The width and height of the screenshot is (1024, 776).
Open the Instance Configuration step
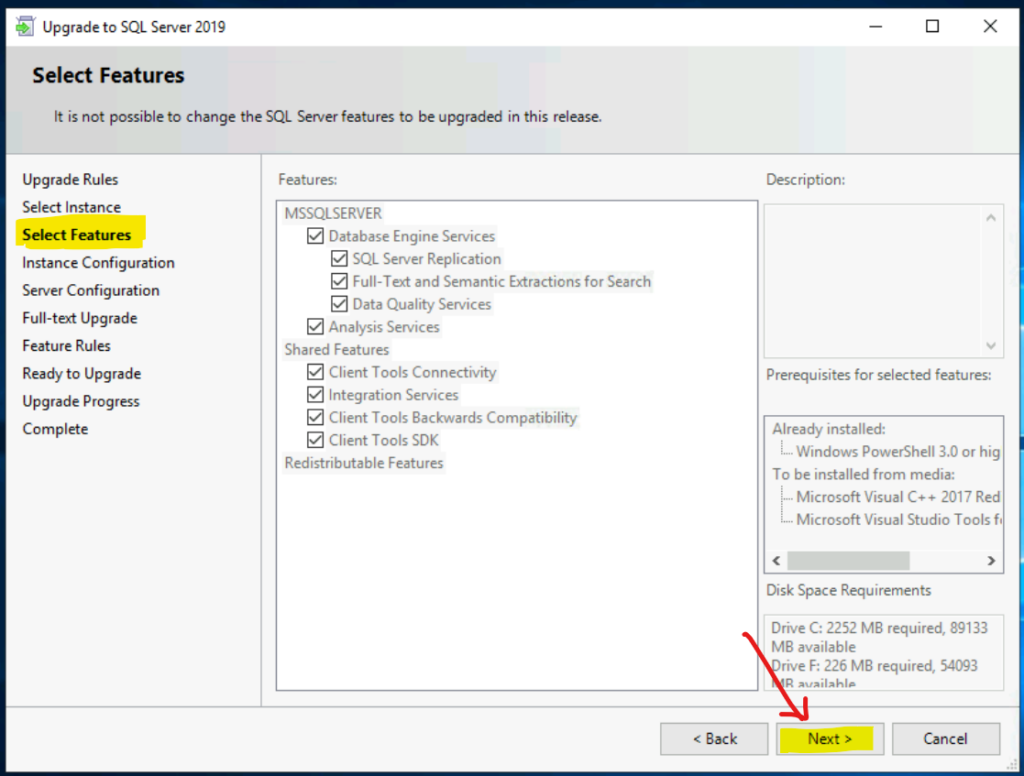click(x=98, y=263)
